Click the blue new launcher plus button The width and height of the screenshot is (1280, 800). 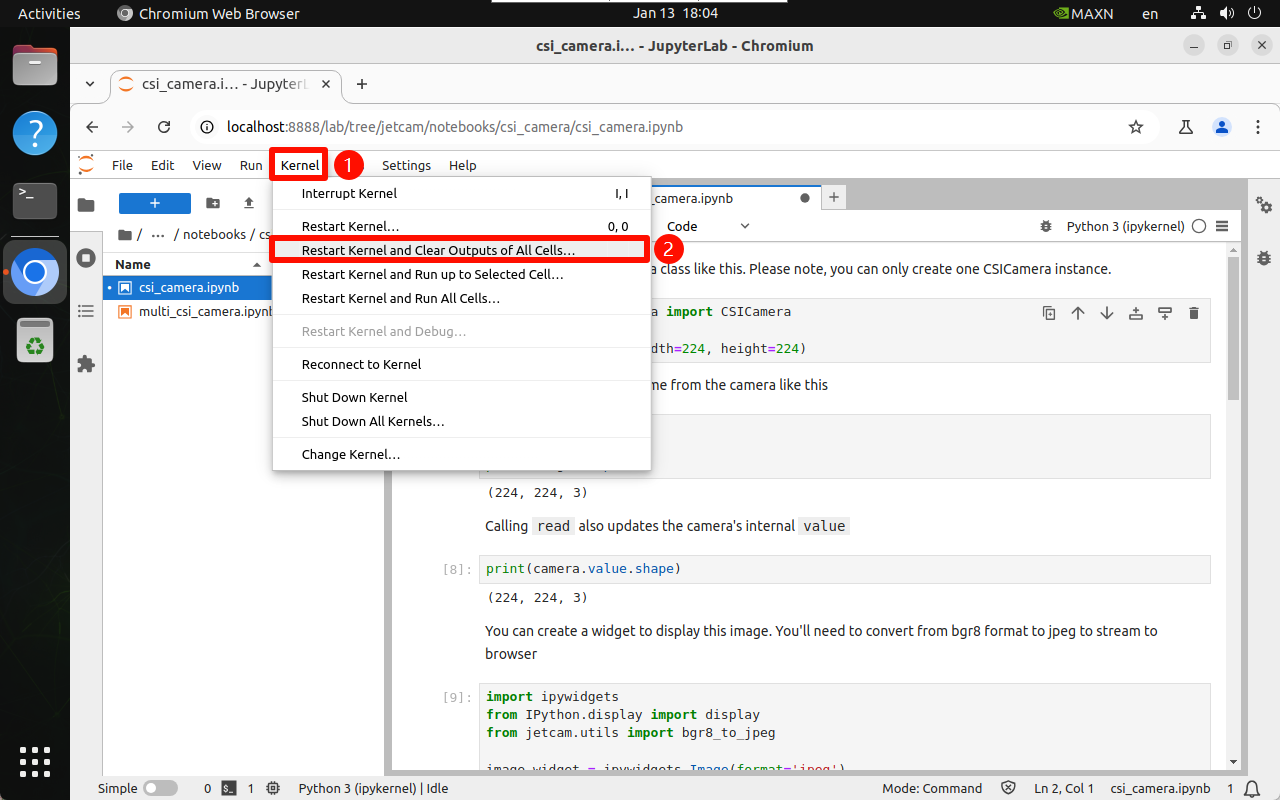coord(154,203)
